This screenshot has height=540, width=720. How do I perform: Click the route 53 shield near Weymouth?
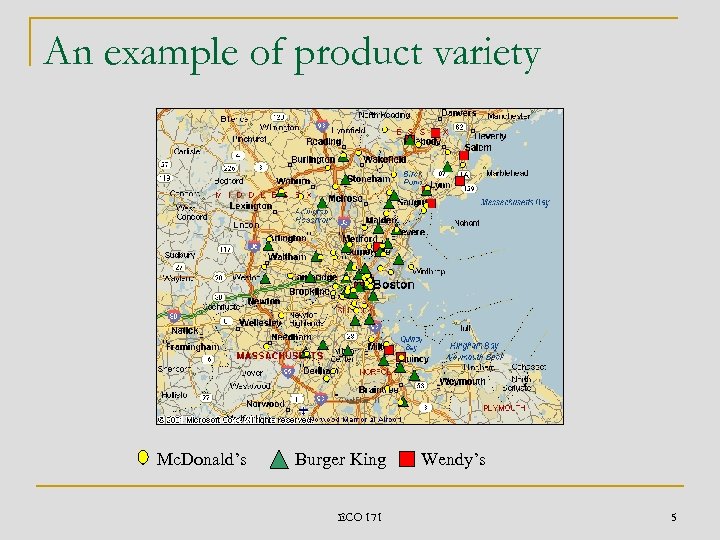(420, 385)
